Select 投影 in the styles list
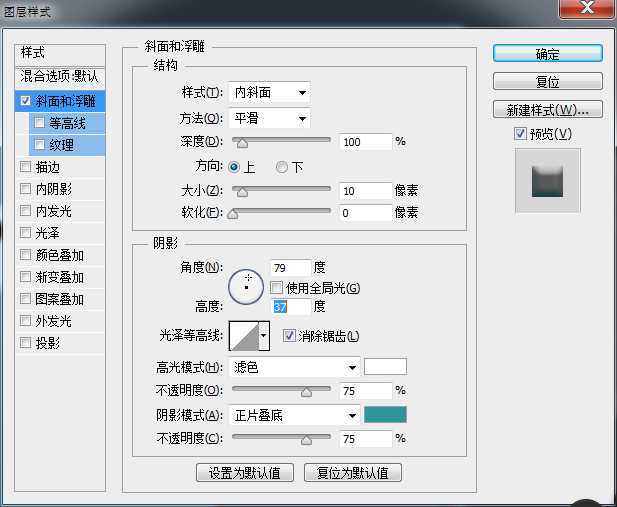This screenshot has width=617, height=507. click(48, 343)
